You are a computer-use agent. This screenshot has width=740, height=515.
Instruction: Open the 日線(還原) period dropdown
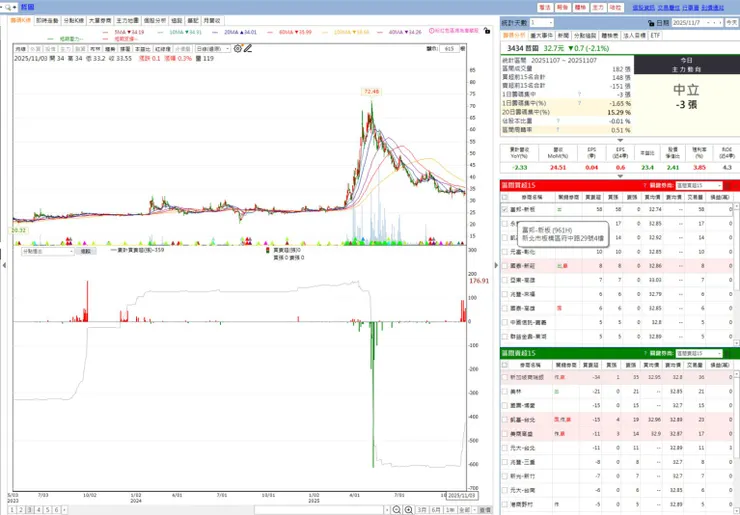pos(214,49)
